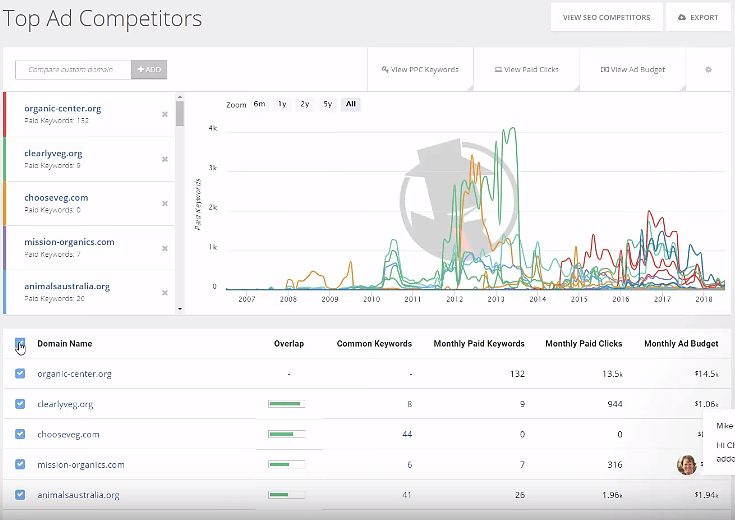
Task: Set chart zoom to 6m
Action: 259,104
